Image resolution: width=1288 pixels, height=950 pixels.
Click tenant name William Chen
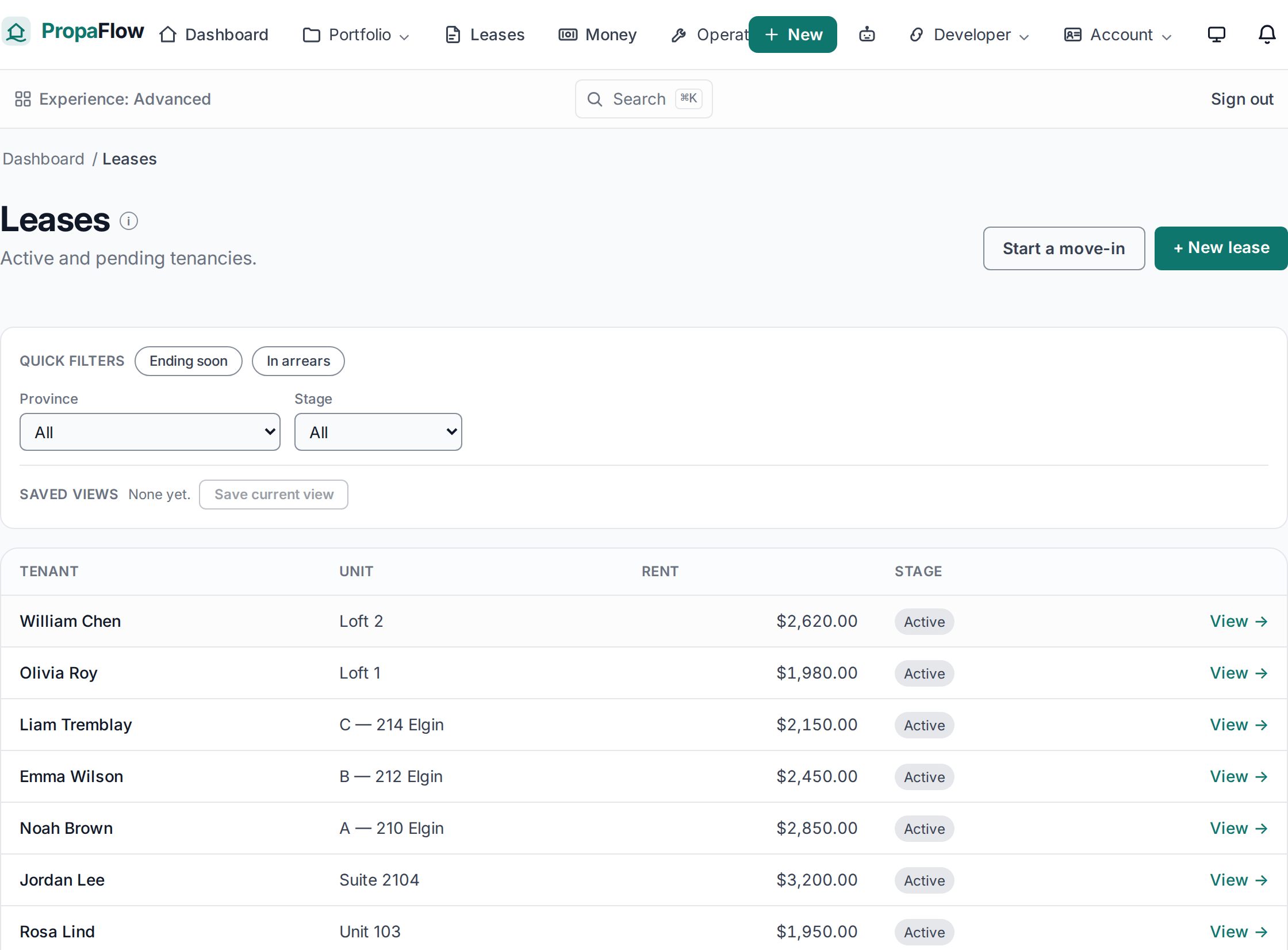[x=70, y=622]
